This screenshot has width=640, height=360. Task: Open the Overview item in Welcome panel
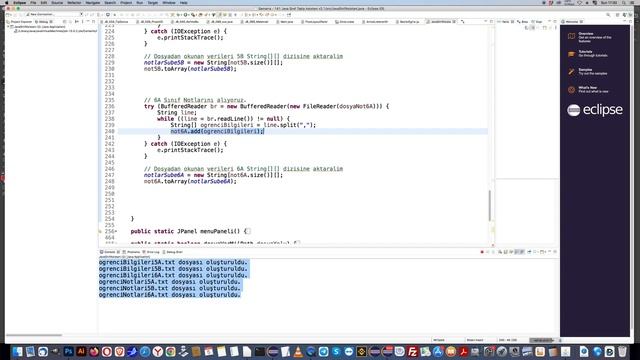point(589,37)
